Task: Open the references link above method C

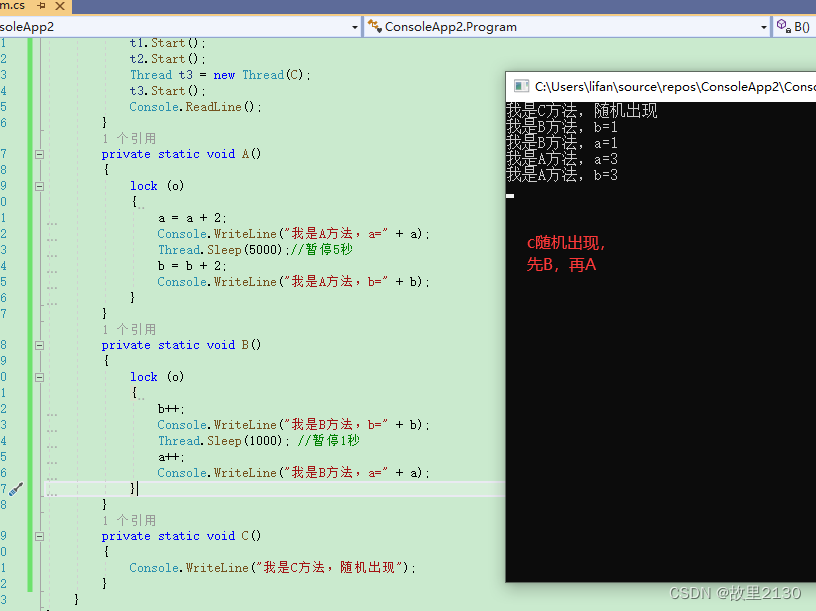Action: 129,520
